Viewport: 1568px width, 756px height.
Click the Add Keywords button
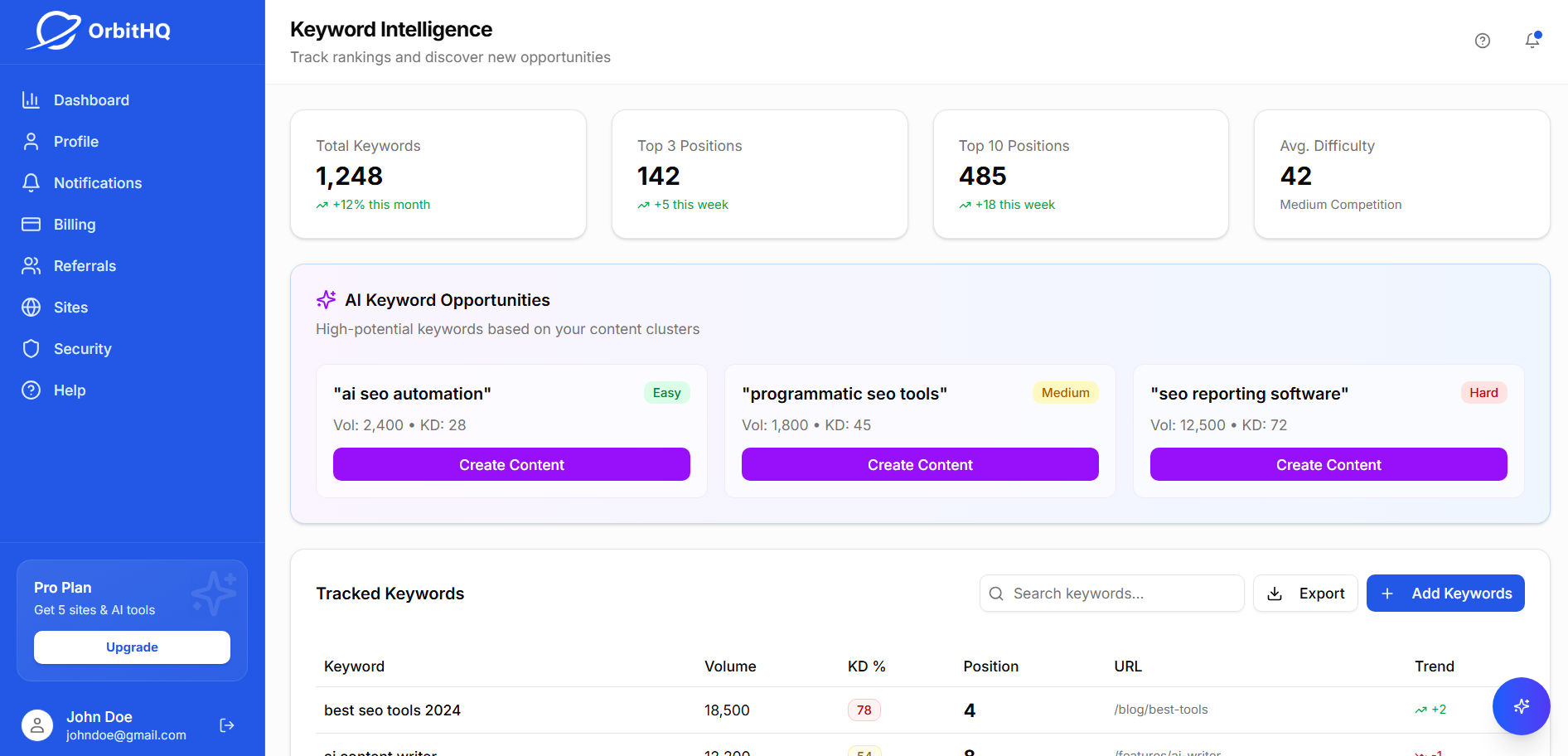1445,594
